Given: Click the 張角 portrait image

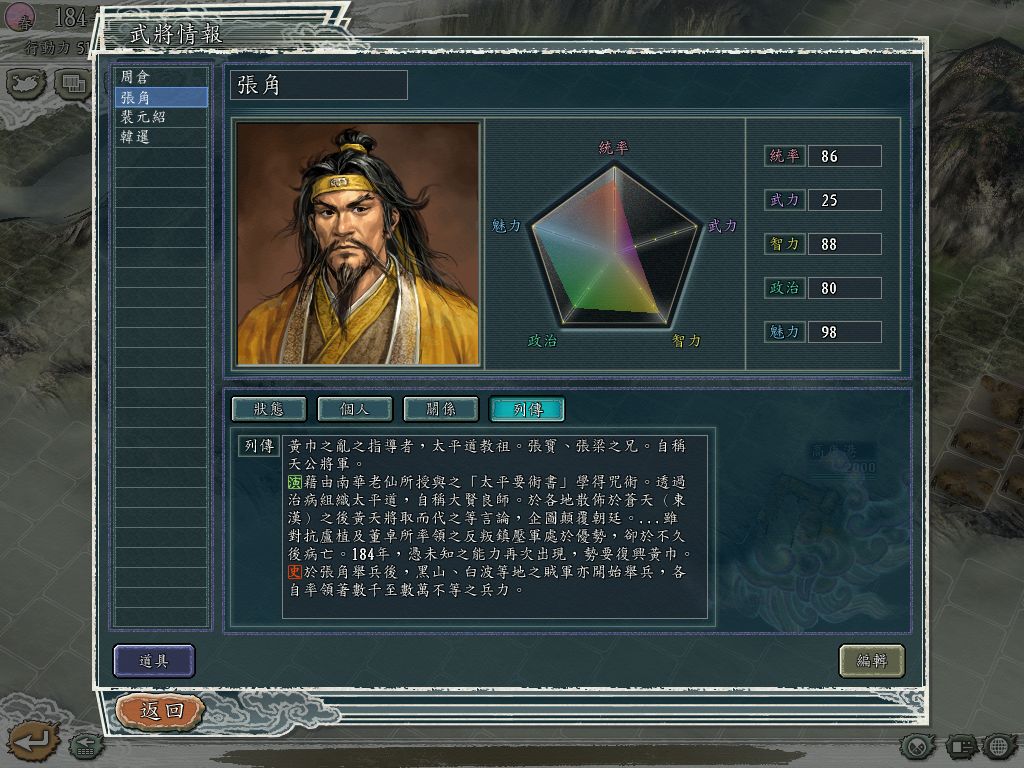Looking at the screenshot, I should tap(357, 243).
